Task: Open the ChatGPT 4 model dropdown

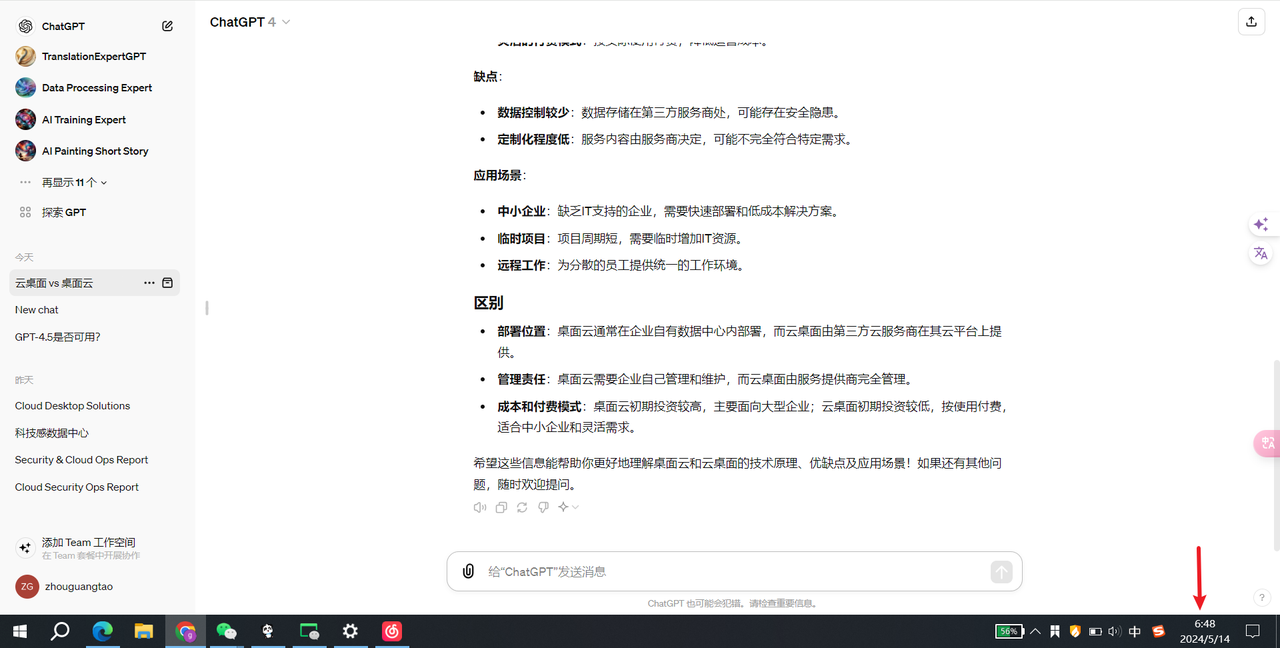Action: (249, 21)
